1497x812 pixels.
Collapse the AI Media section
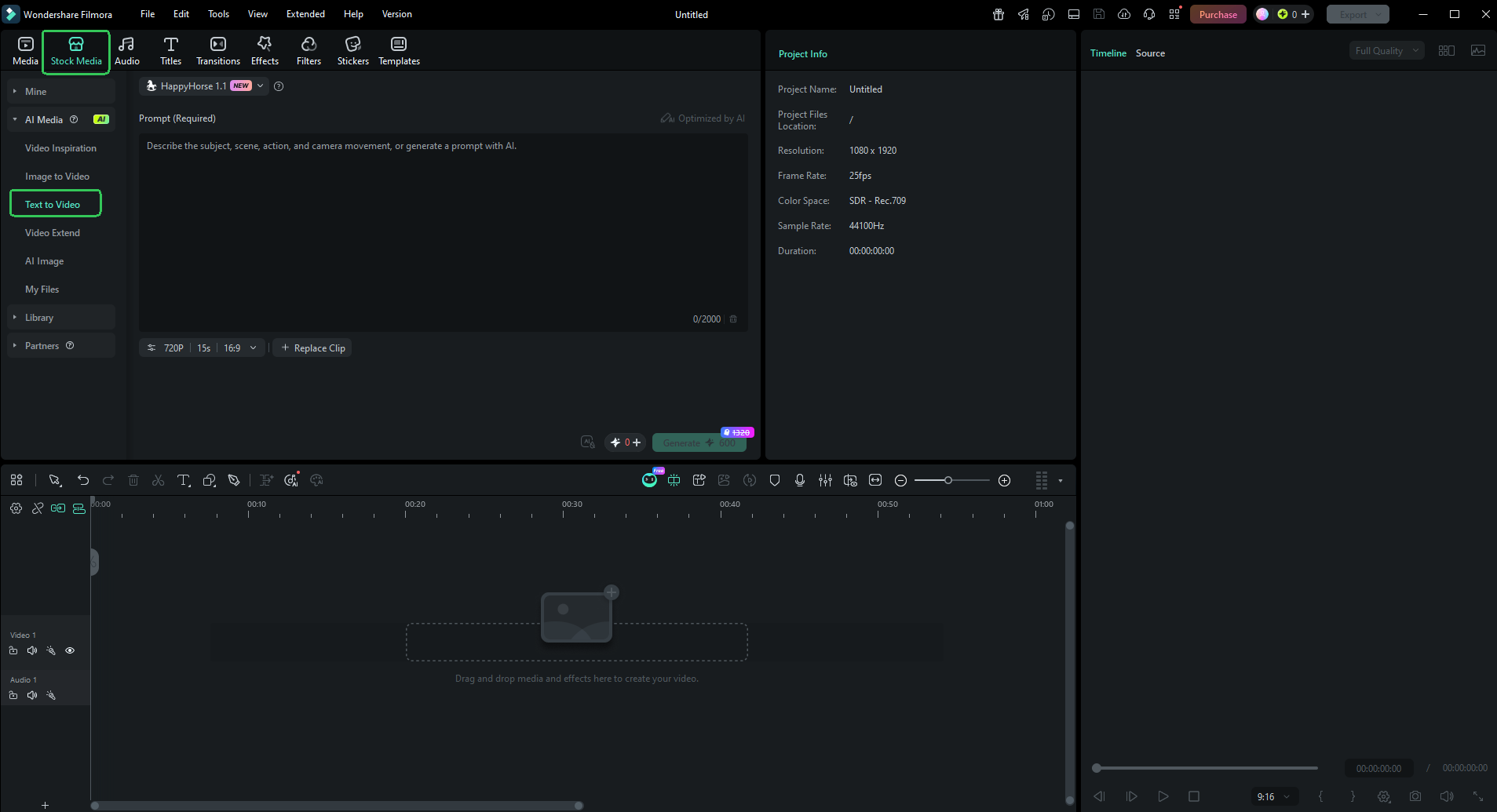61,120
